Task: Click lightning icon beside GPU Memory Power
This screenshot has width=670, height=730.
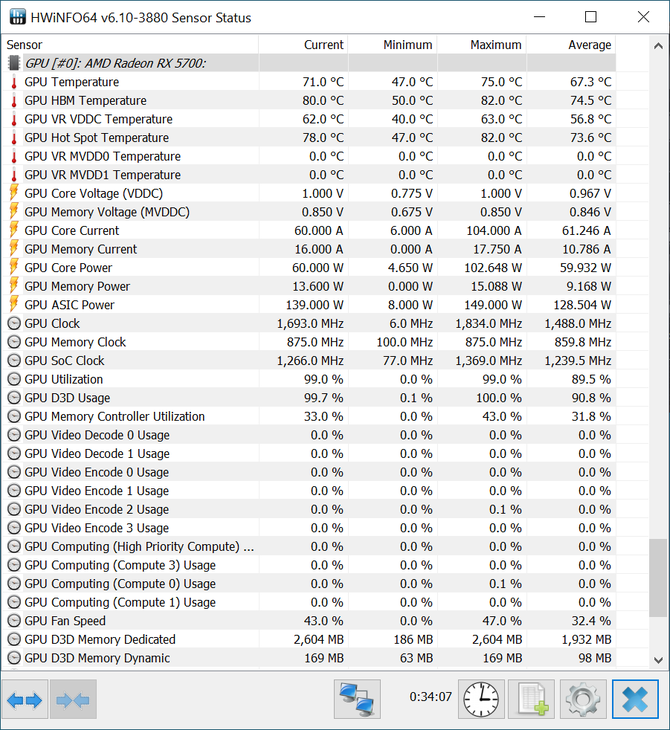Action: 14,286
